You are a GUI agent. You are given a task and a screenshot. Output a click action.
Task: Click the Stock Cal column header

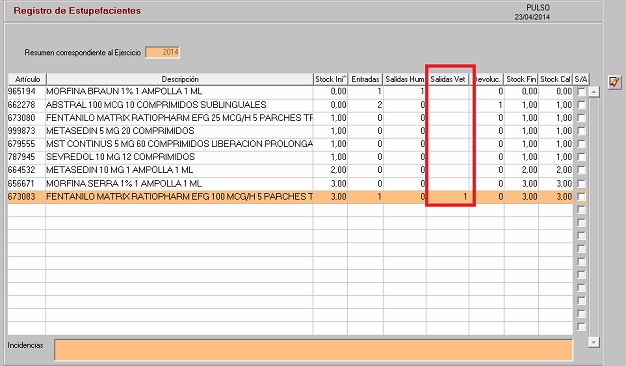click(555, 79)
